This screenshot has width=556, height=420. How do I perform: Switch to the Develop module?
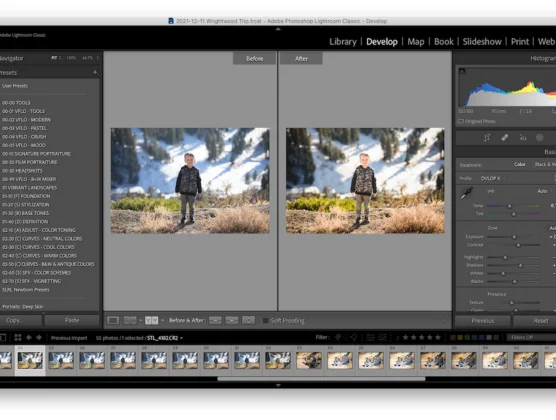pos(382,42)
